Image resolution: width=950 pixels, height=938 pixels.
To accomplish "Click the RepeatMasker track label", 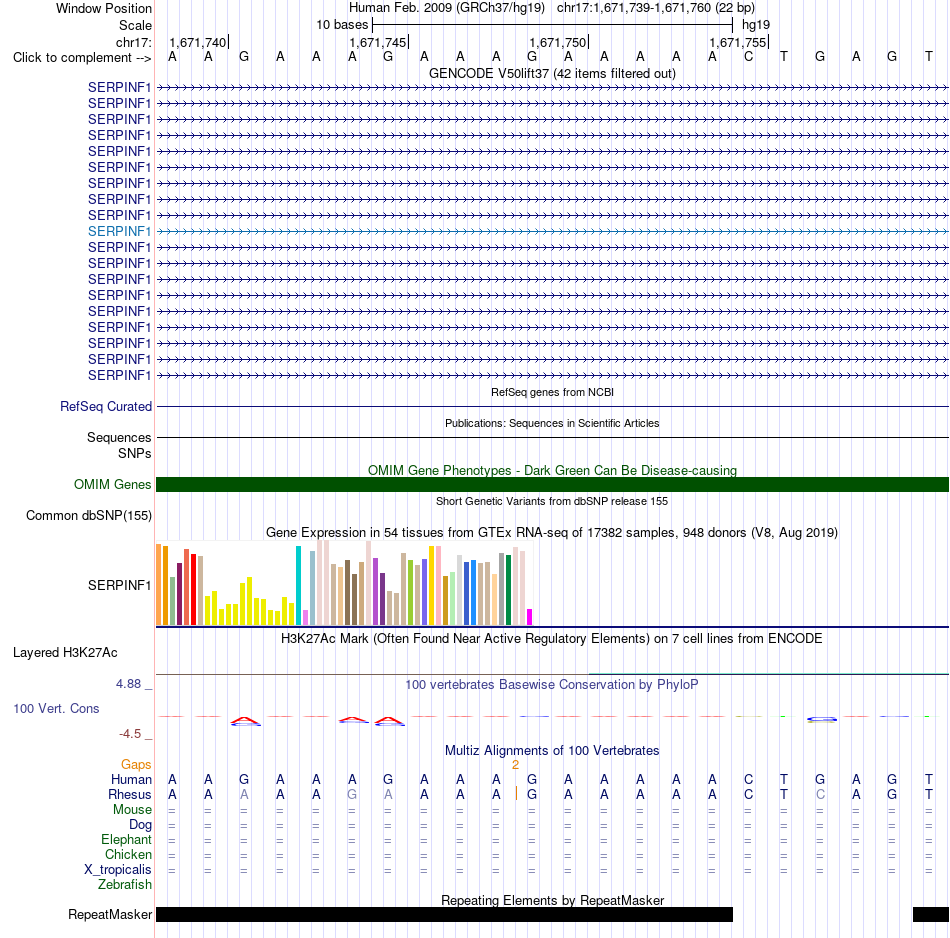I will point(110,914).
